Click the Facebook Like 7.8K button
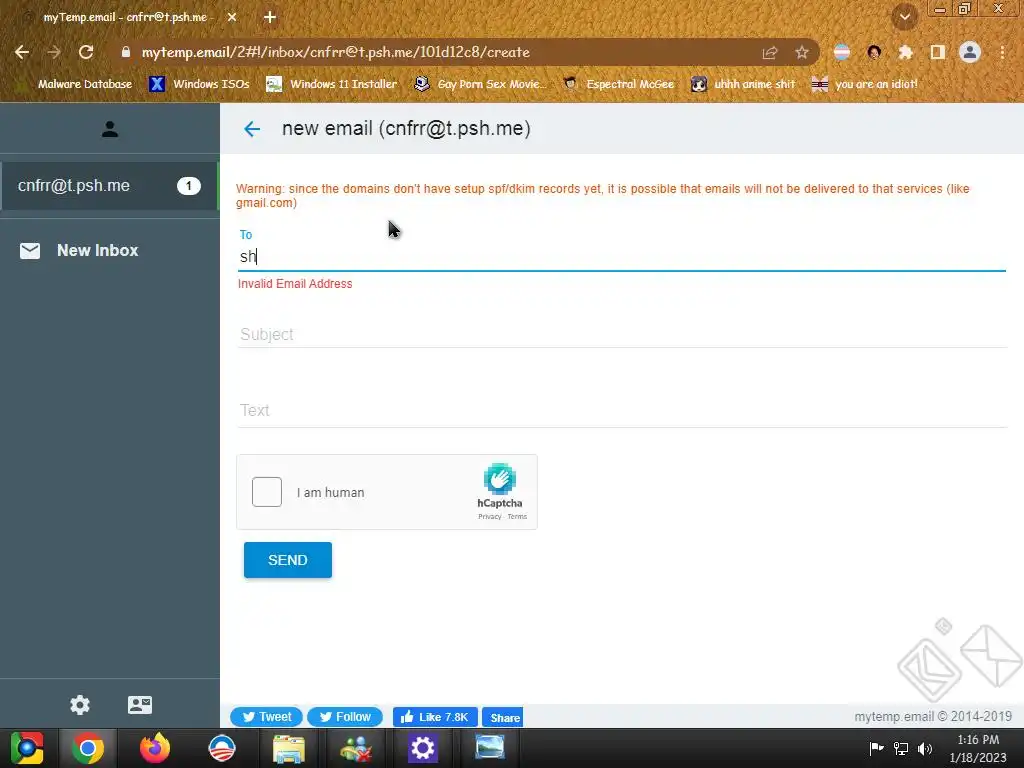The image size is (1024, 768). coord(435,717)
